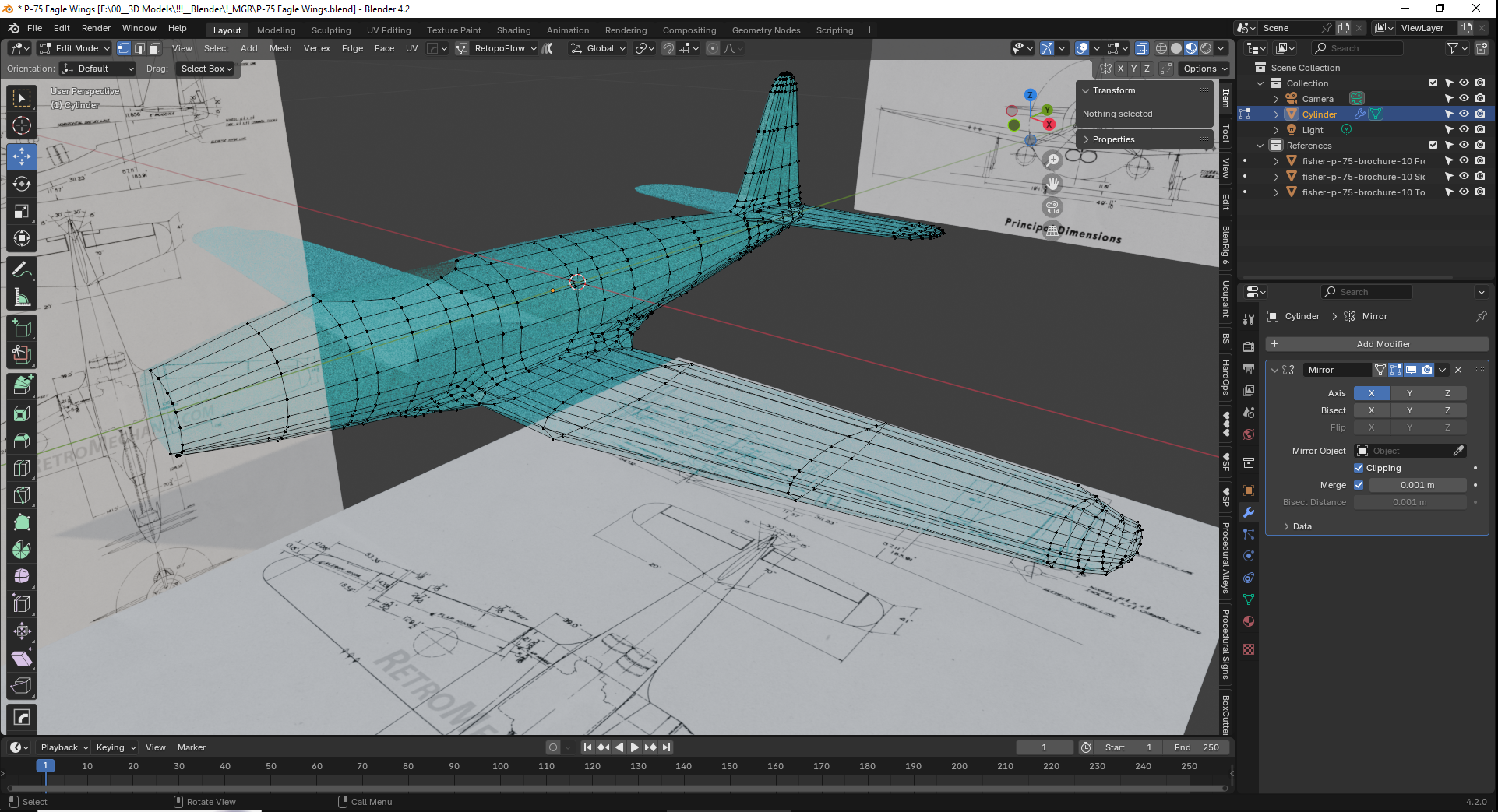Open the Object properties tab
This screenshot has height=812, width=1498.
[1249, 490]
